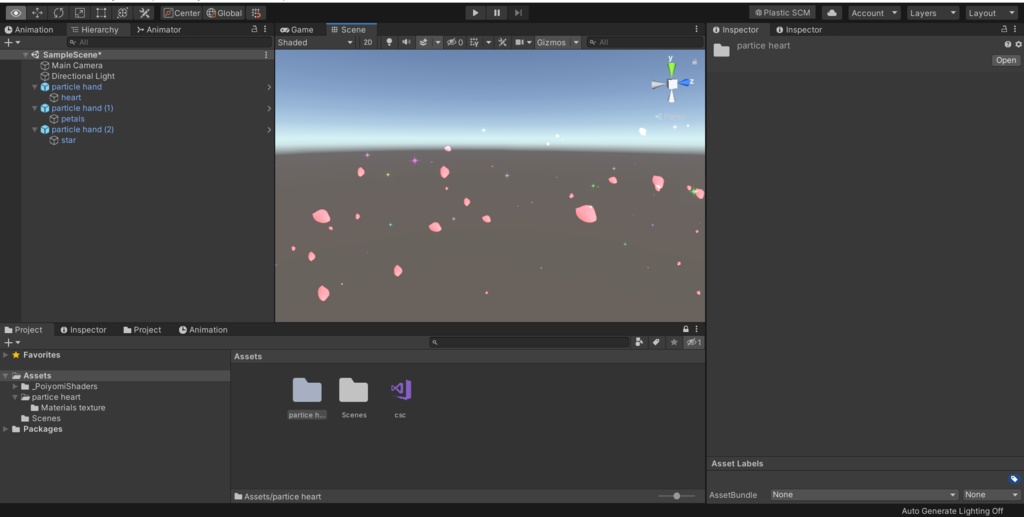The image size is (1024, 517).
Task: Open the Gizmos dropdown arrow
Action: pyautogui.click(x=576, y=42)
